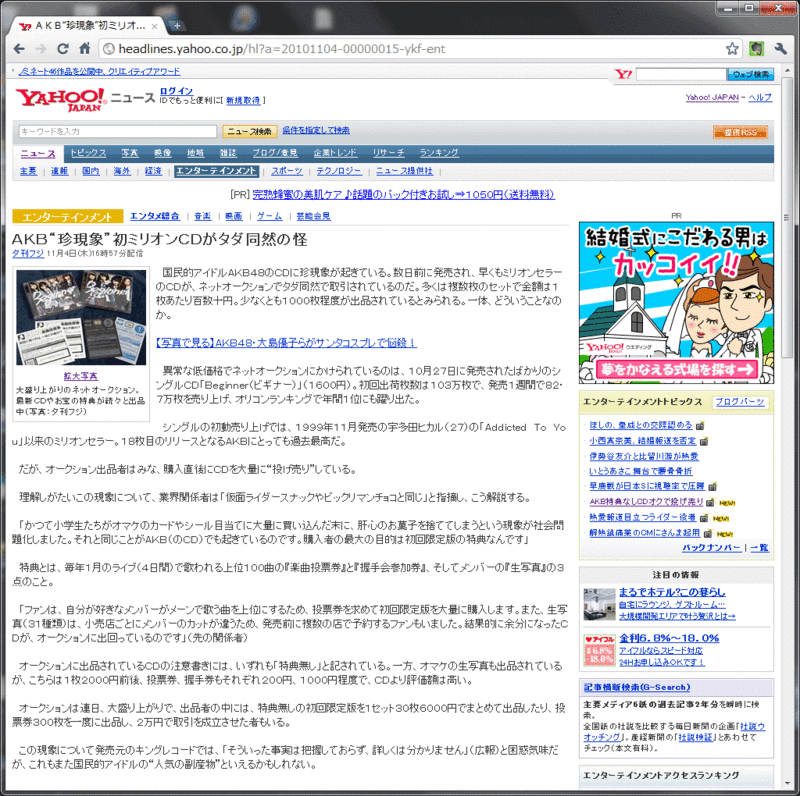Open the ヘルプ link

pyautogui.click(x=760, y=97)
